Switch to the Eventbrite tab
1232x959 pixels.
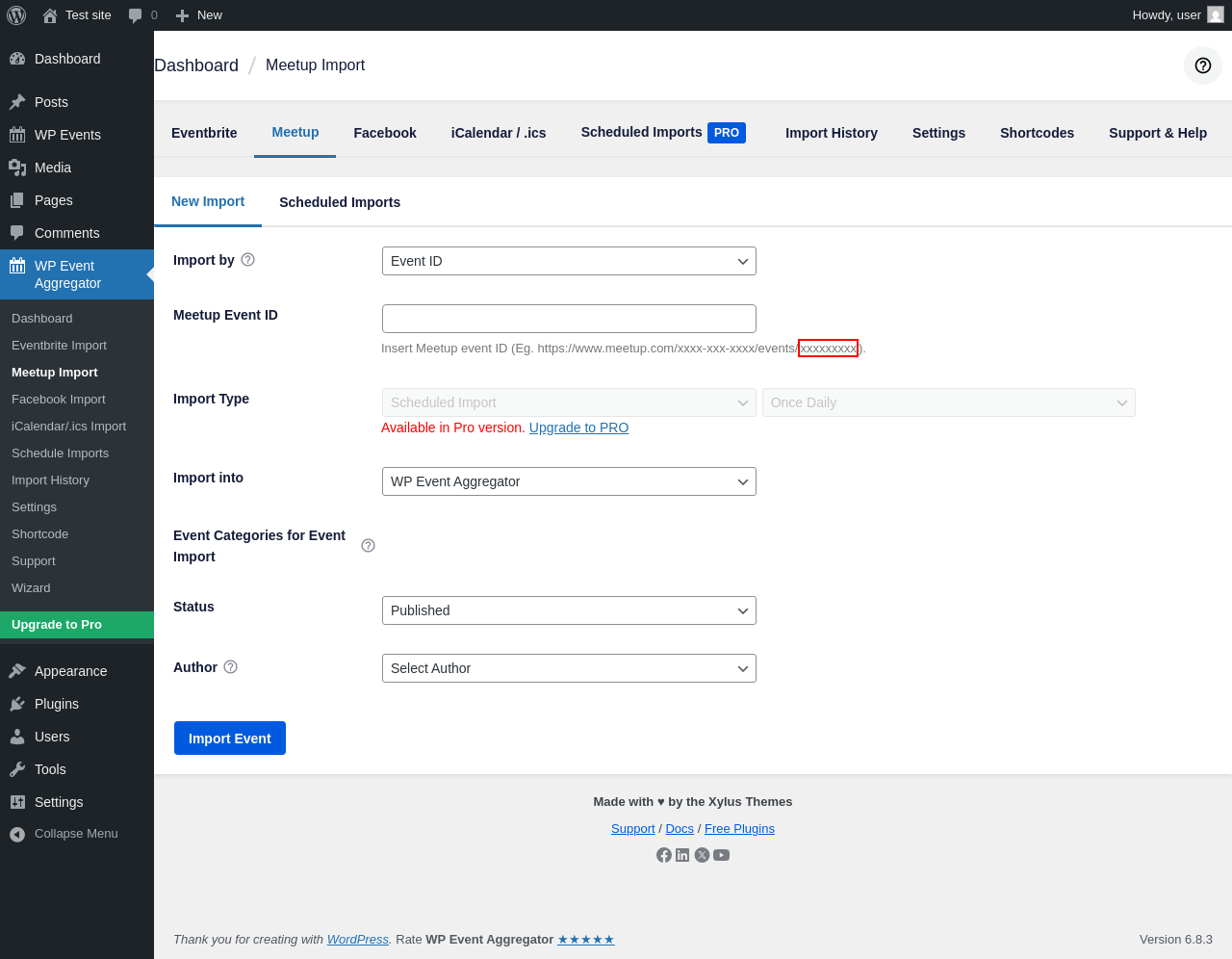(204, 133)
